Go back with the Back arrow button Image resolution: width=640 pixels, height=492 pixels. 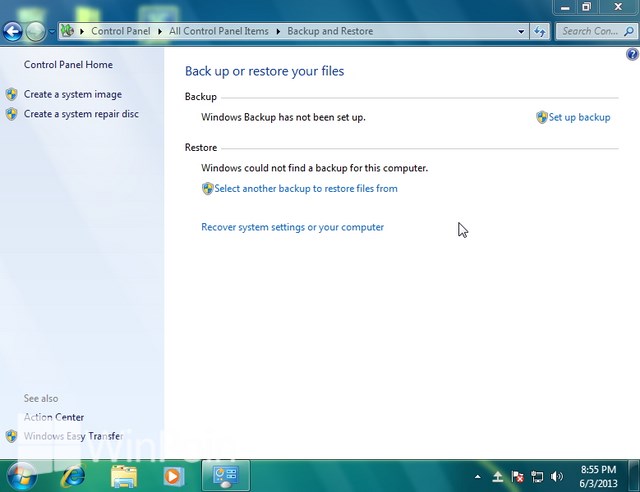[x=13, y=31]
